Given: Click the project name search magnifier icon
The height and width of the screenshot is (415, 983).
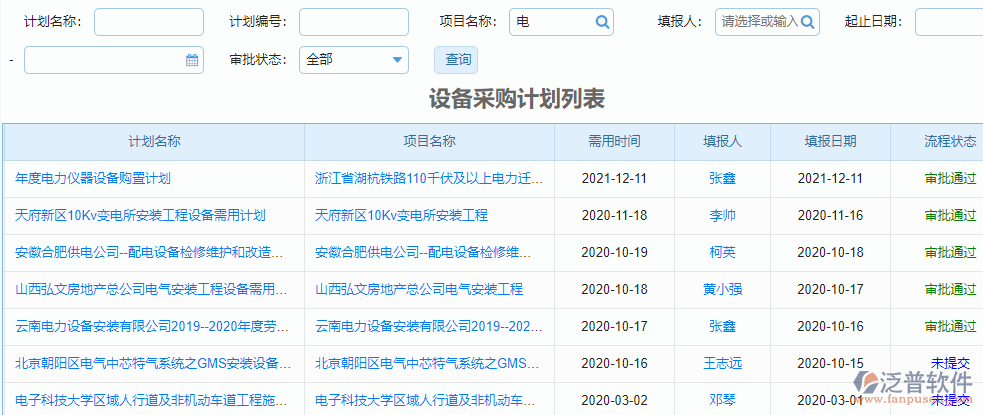Looking at the screenshot, I should 602,22.
